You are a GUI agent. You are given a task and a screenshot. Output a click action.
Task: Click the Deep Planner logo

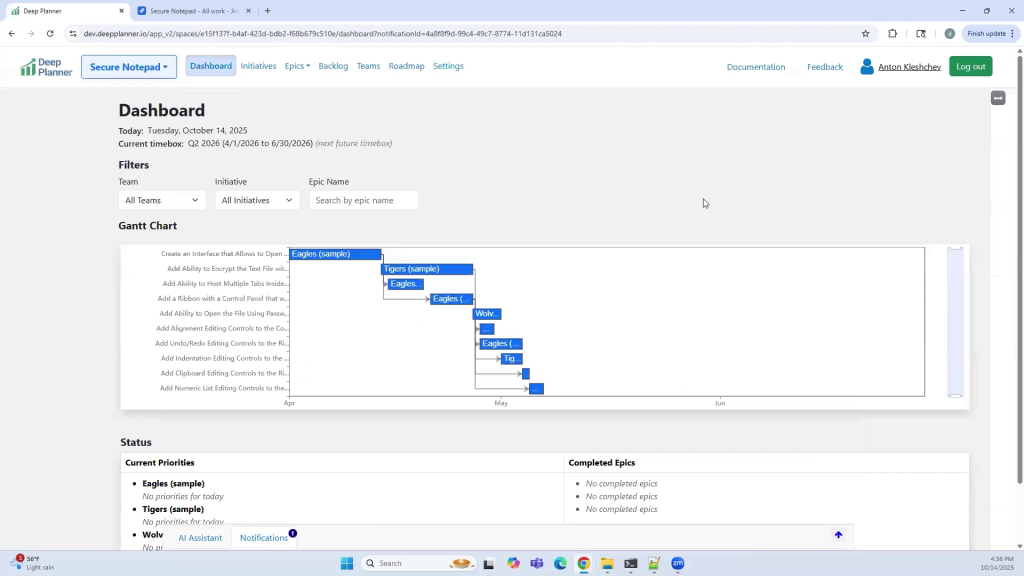pyautogui.click(x=46, y=67)
